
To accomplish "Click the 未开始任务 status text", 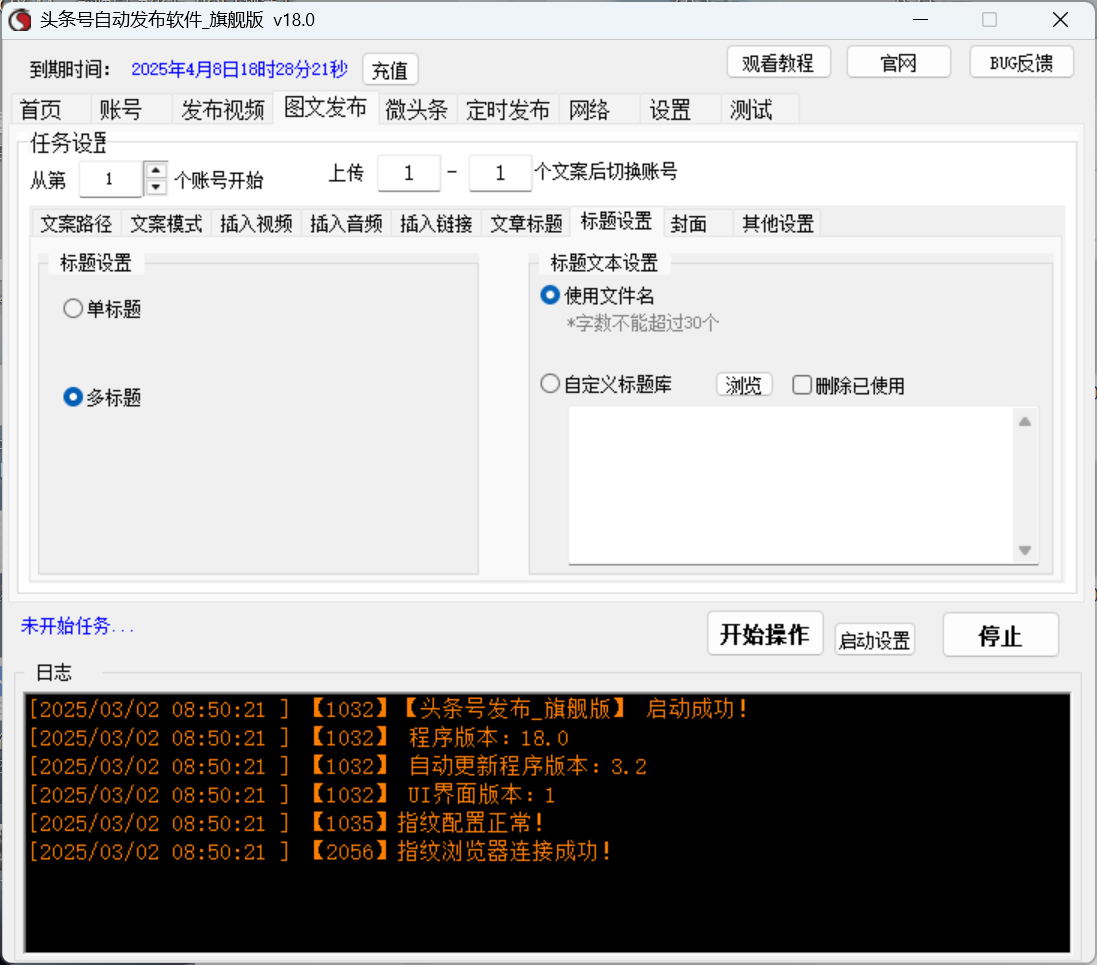I will point(77,626).
